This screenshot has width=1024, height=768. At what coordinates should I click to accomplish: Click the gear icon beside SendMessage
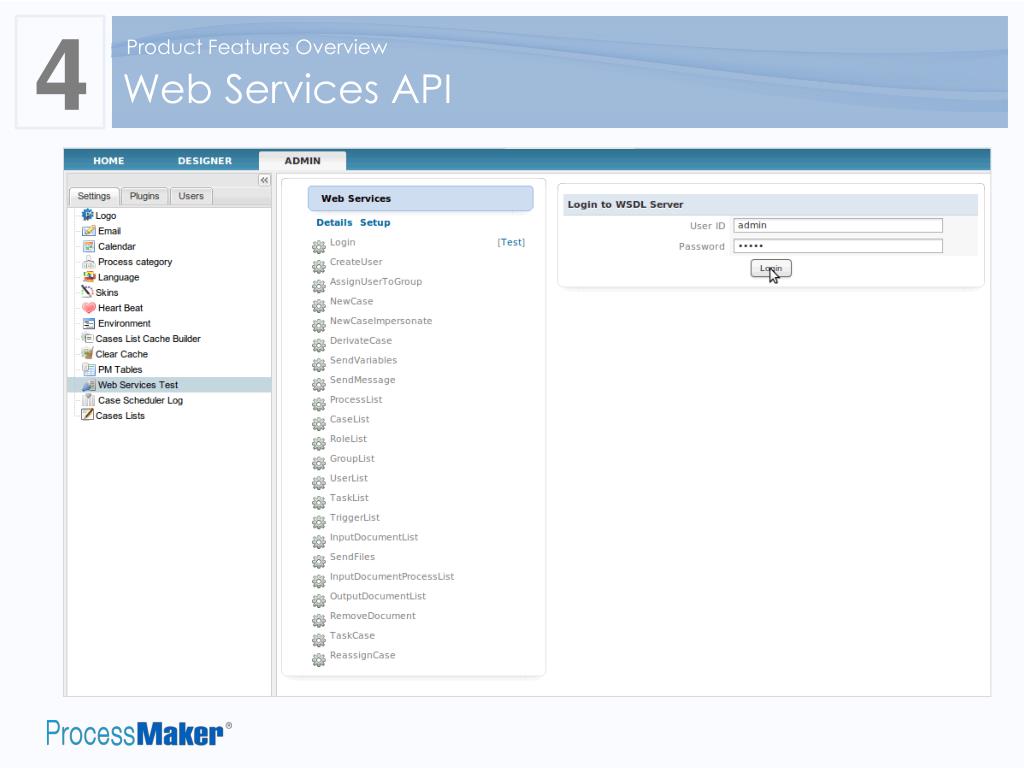pos(319,383)
